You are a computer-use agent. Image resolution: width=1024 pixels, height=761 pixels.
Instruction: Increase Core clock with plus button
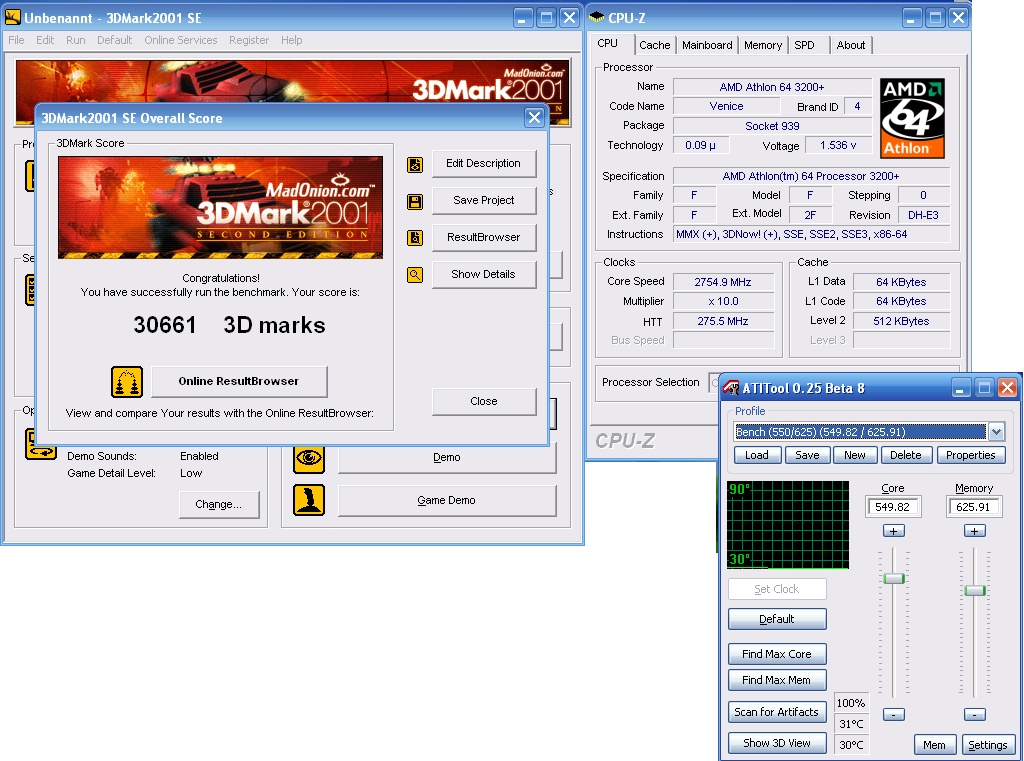coord(893,531)
